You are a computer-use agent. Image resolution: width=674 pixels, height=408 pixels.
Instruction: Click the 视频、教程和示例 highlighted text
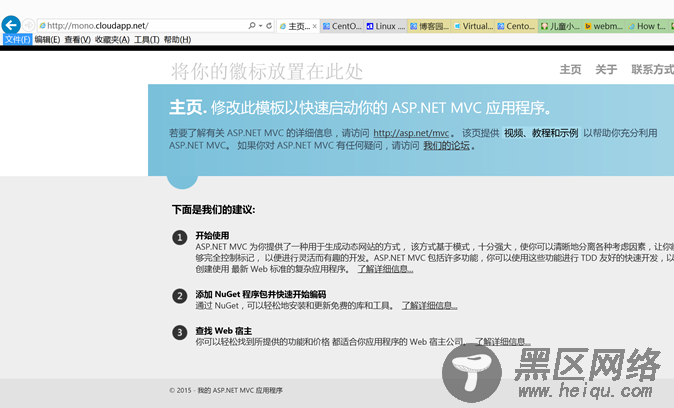pyautogui.click(x=541, y=133)
